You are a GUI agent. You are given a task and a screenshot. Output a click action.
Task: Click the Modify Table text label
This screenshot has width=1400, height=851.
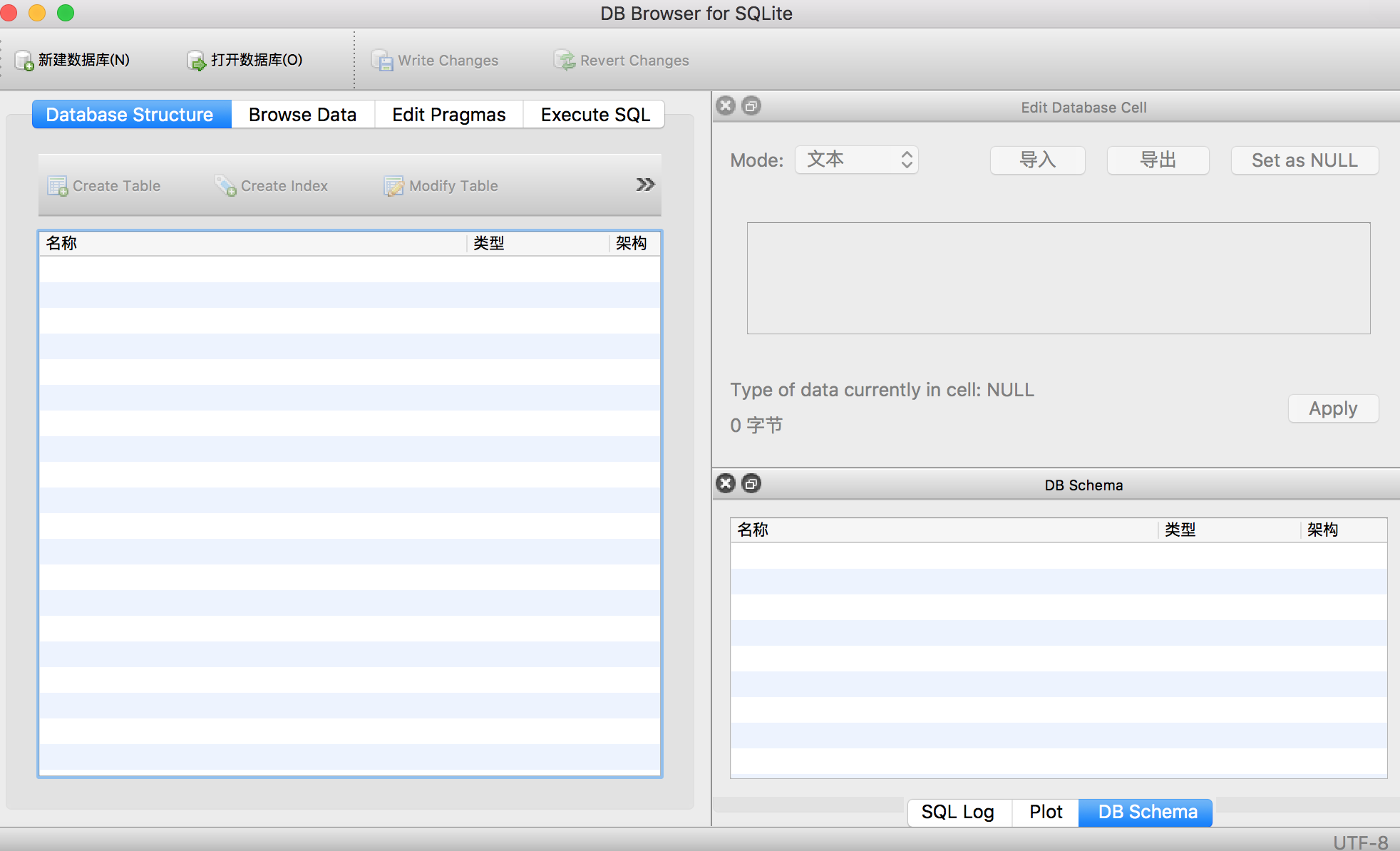(x=453, y=186)
